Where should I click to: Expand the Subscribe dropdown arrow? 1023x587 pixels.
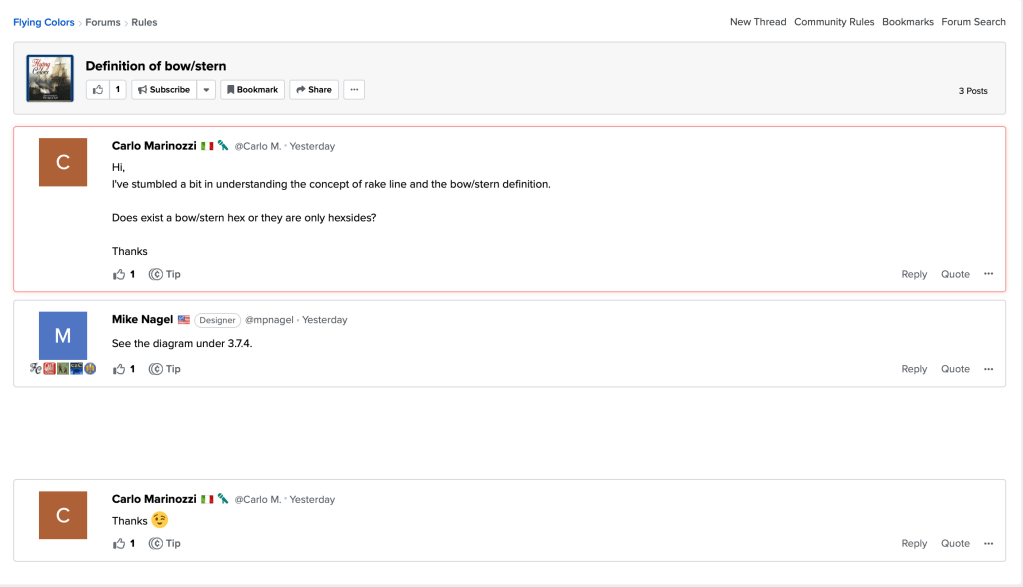click(206, 90)
